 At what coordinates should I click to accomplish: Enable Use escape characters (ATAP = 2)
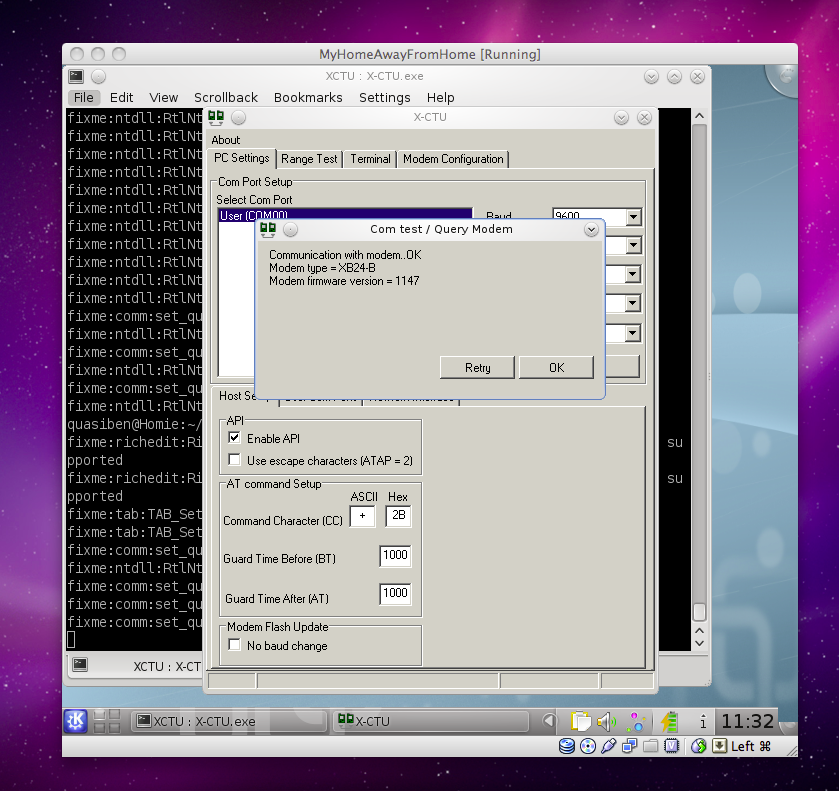pyautogui.click(x=234, y=460)
